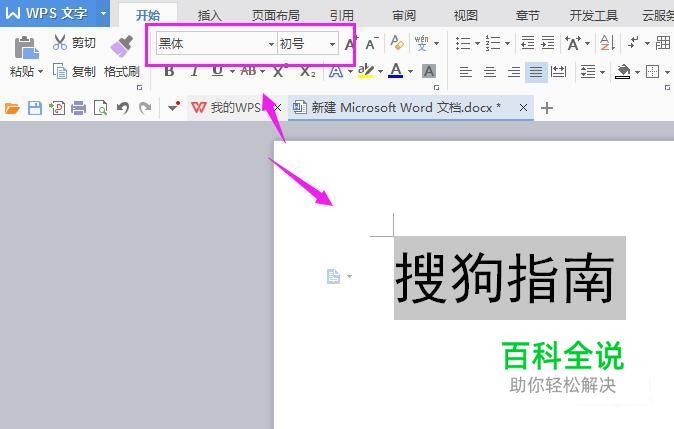Redo last action
Screen dimensions: 674x429
coord(145,108)
